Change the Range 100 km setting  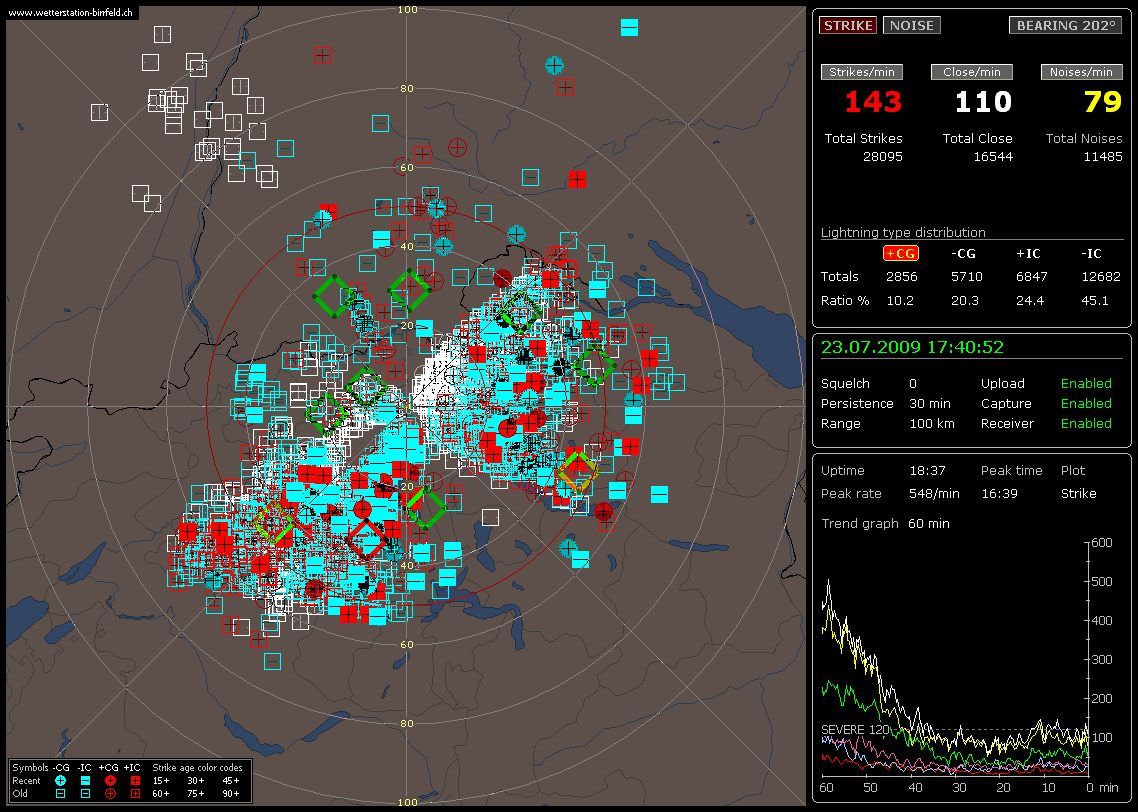tap(931, 423)
